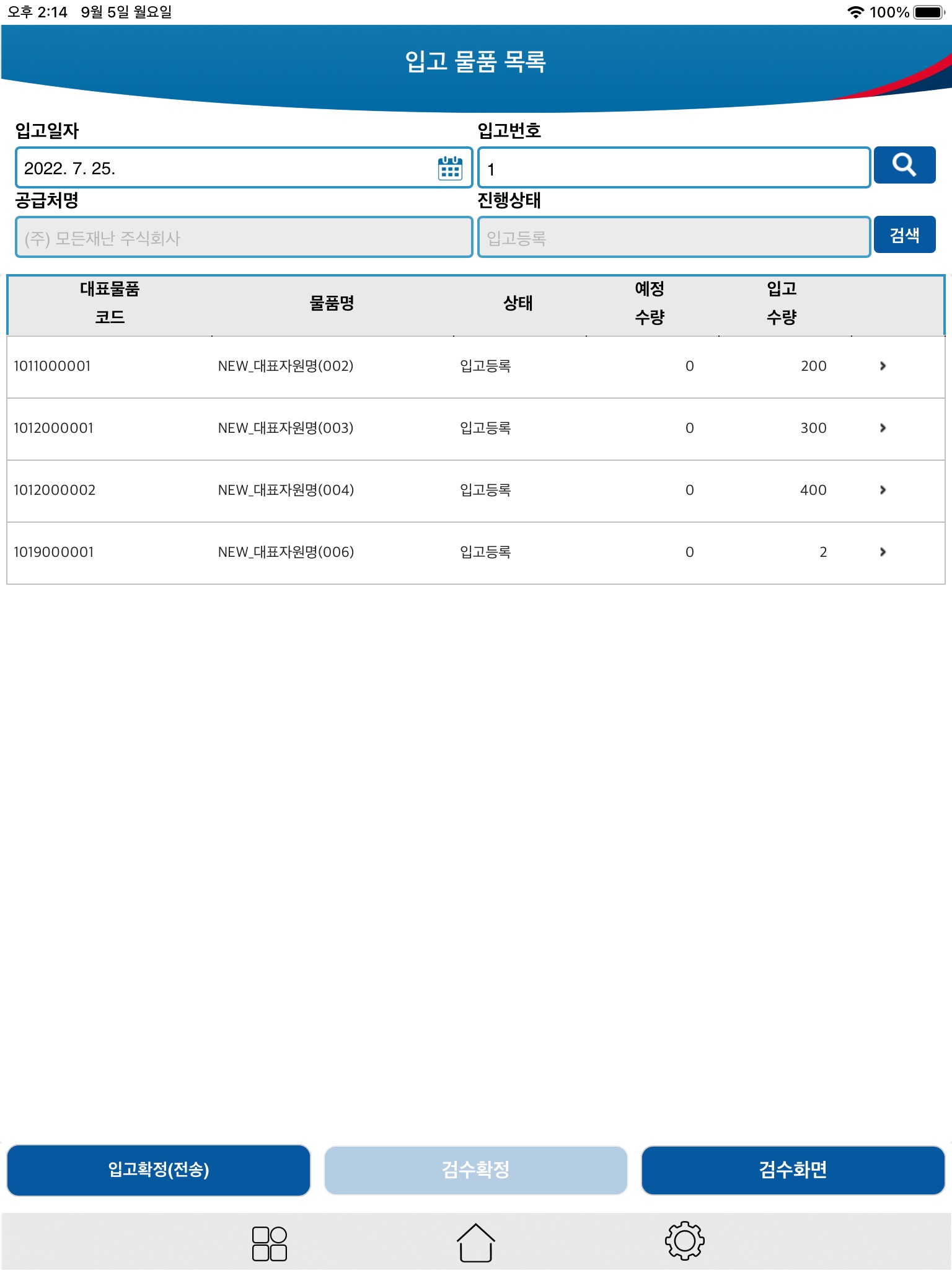
Task: Tap the status bar clock 오후 2:14
Action: 37,12
